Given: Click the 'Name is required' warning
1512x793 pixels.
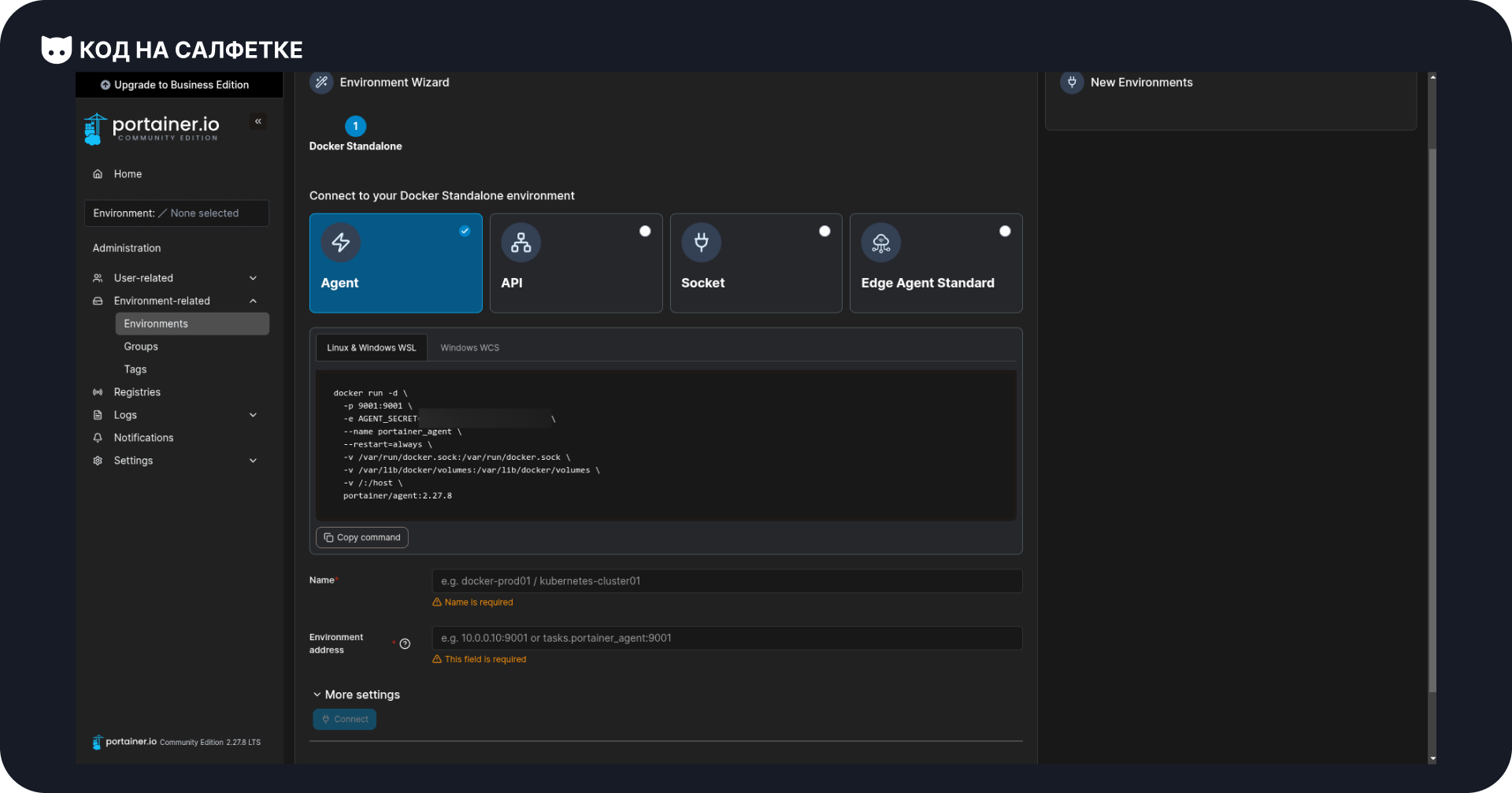Looking at the screenshot, I should pyautogui.click(x=472, y=602).
